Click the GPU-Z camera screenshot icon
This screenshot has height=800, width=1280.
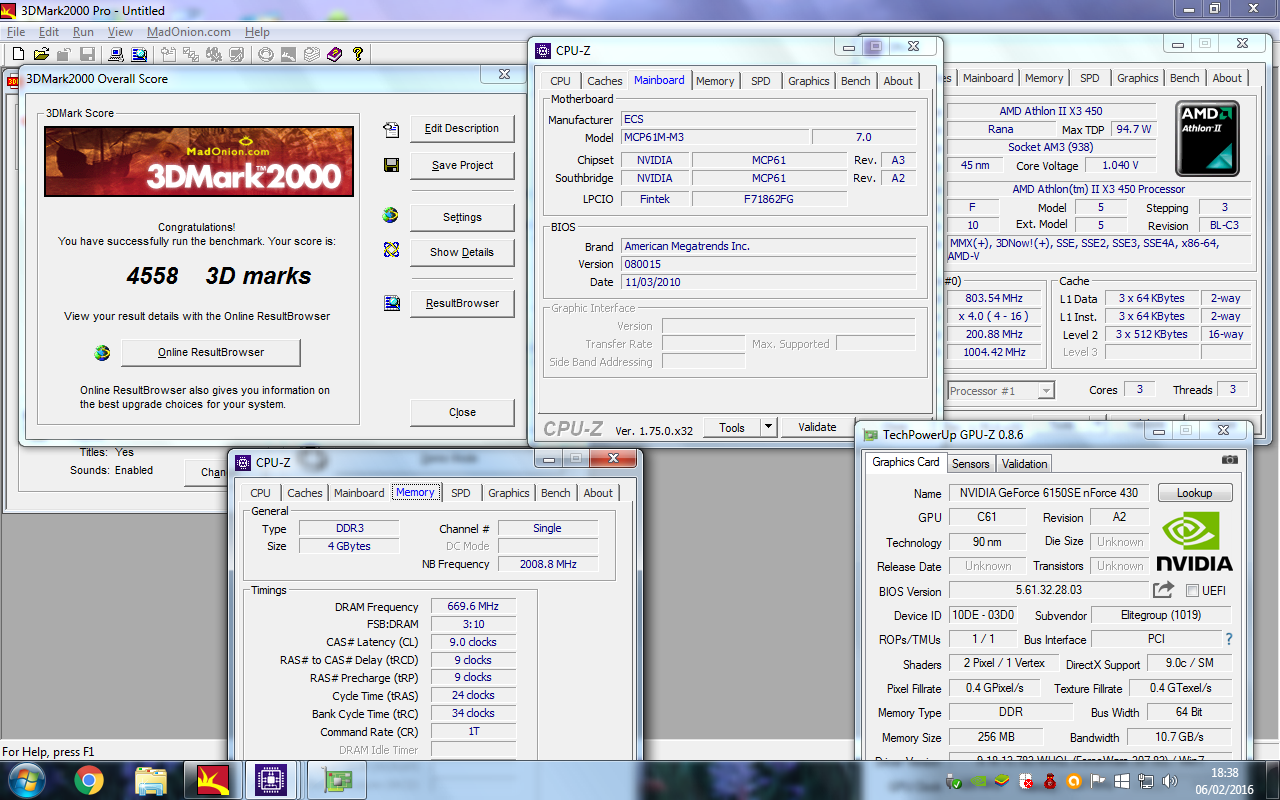1230,460
